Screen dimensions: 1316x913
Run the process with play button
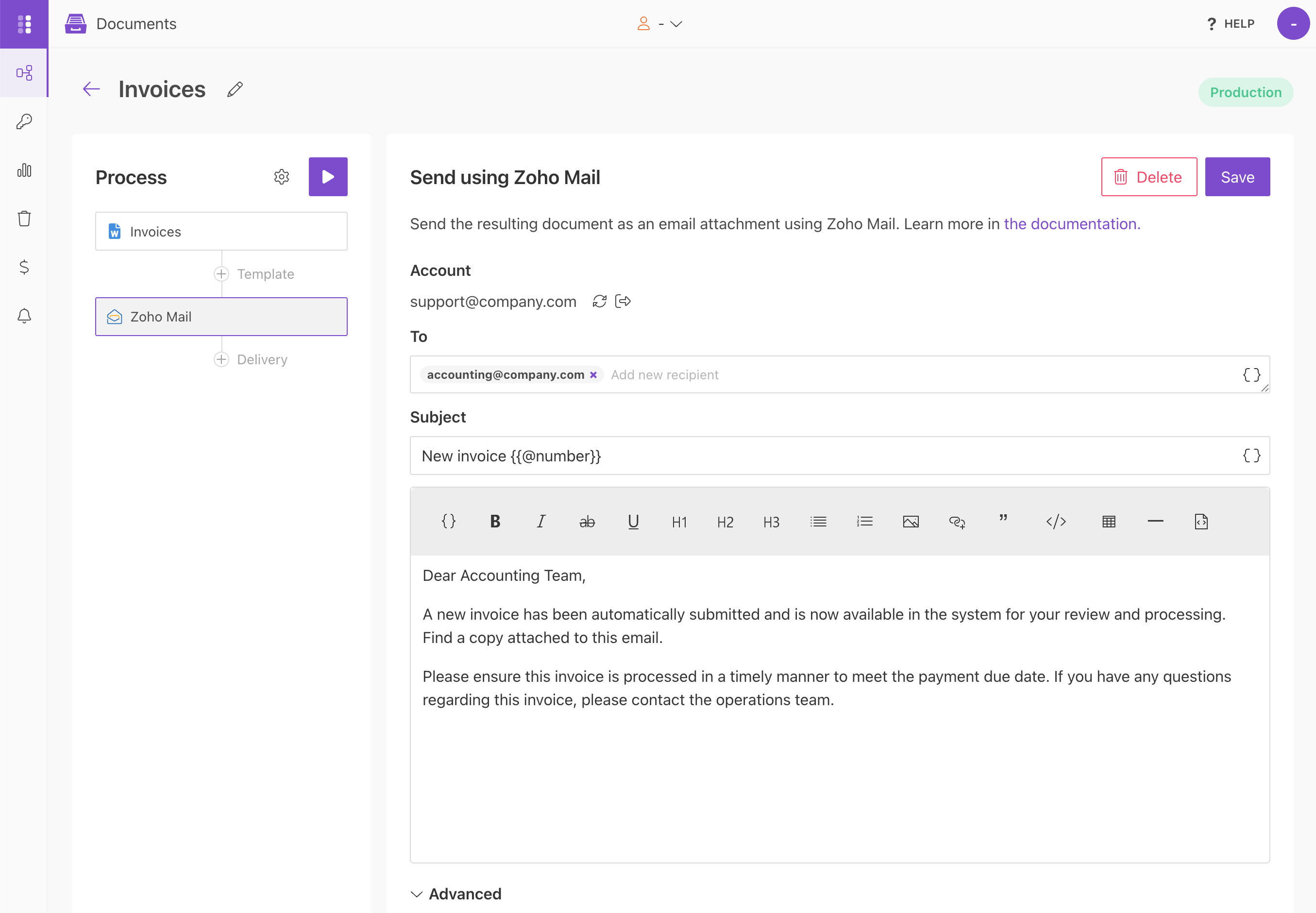coord(328,177)
